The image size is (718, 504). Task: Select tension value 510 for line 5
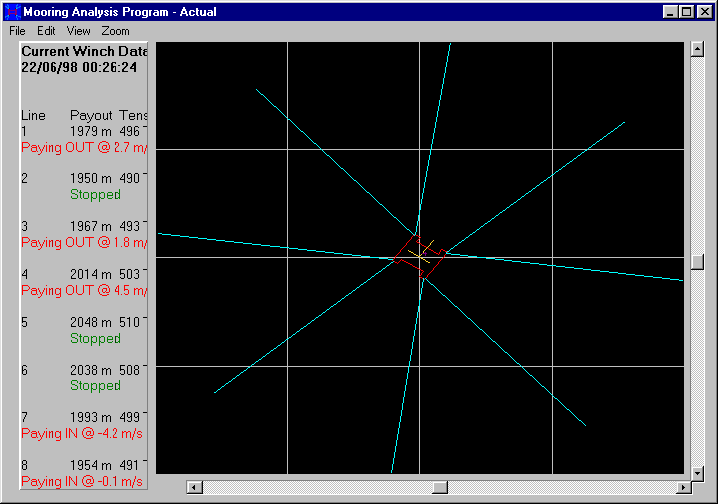click(x=130, y=322)
